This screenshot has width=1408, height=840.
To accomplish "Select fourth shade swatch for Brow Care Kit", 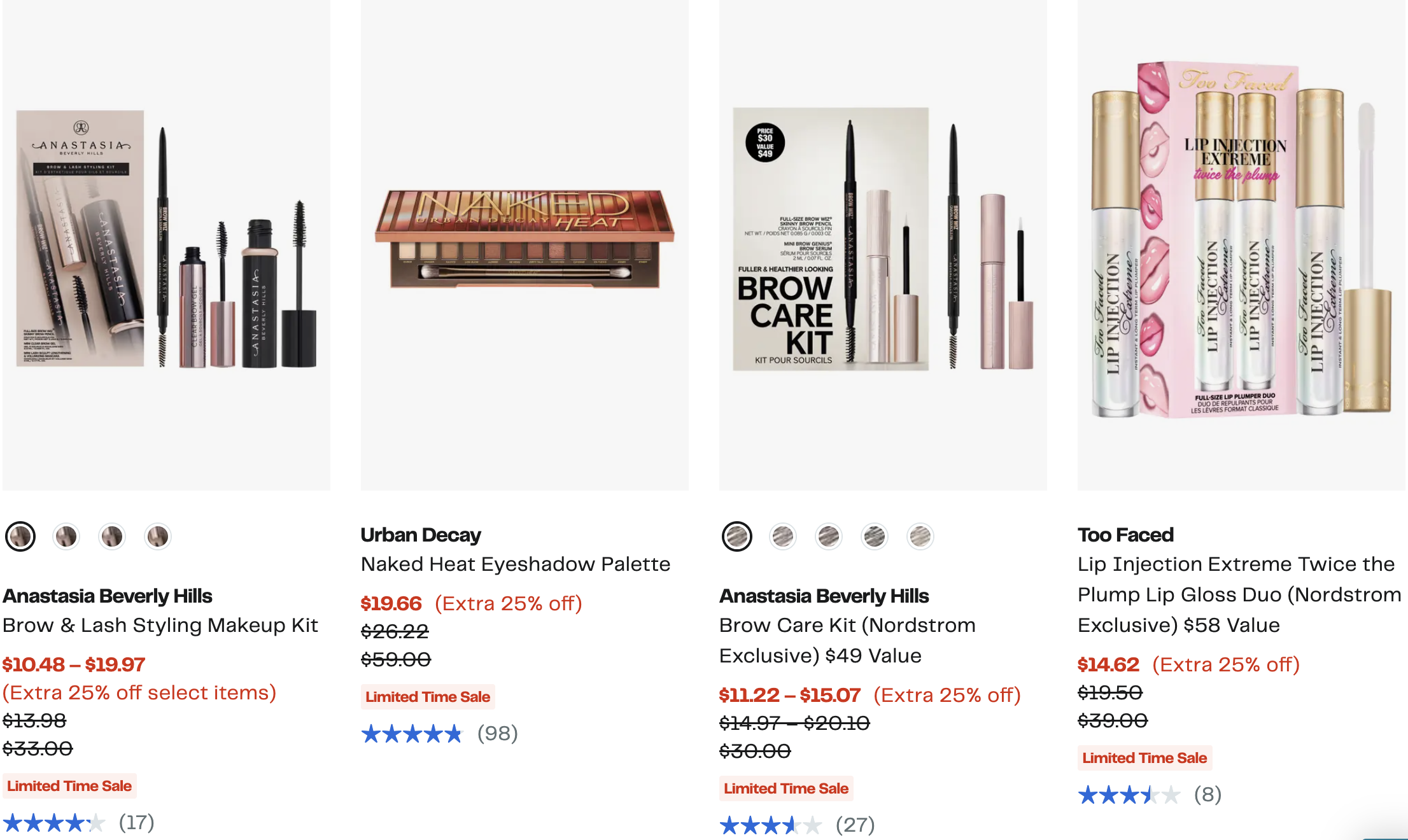I will (875, 536).
